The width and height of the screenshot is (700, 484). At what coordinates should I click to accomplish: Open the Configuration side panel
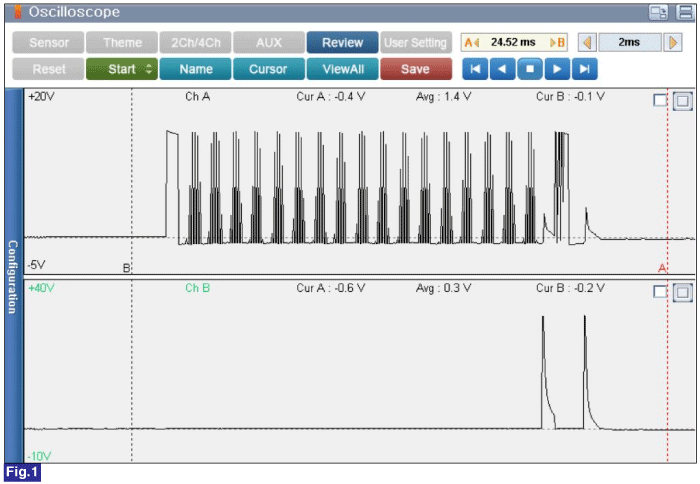click(13, 276)
